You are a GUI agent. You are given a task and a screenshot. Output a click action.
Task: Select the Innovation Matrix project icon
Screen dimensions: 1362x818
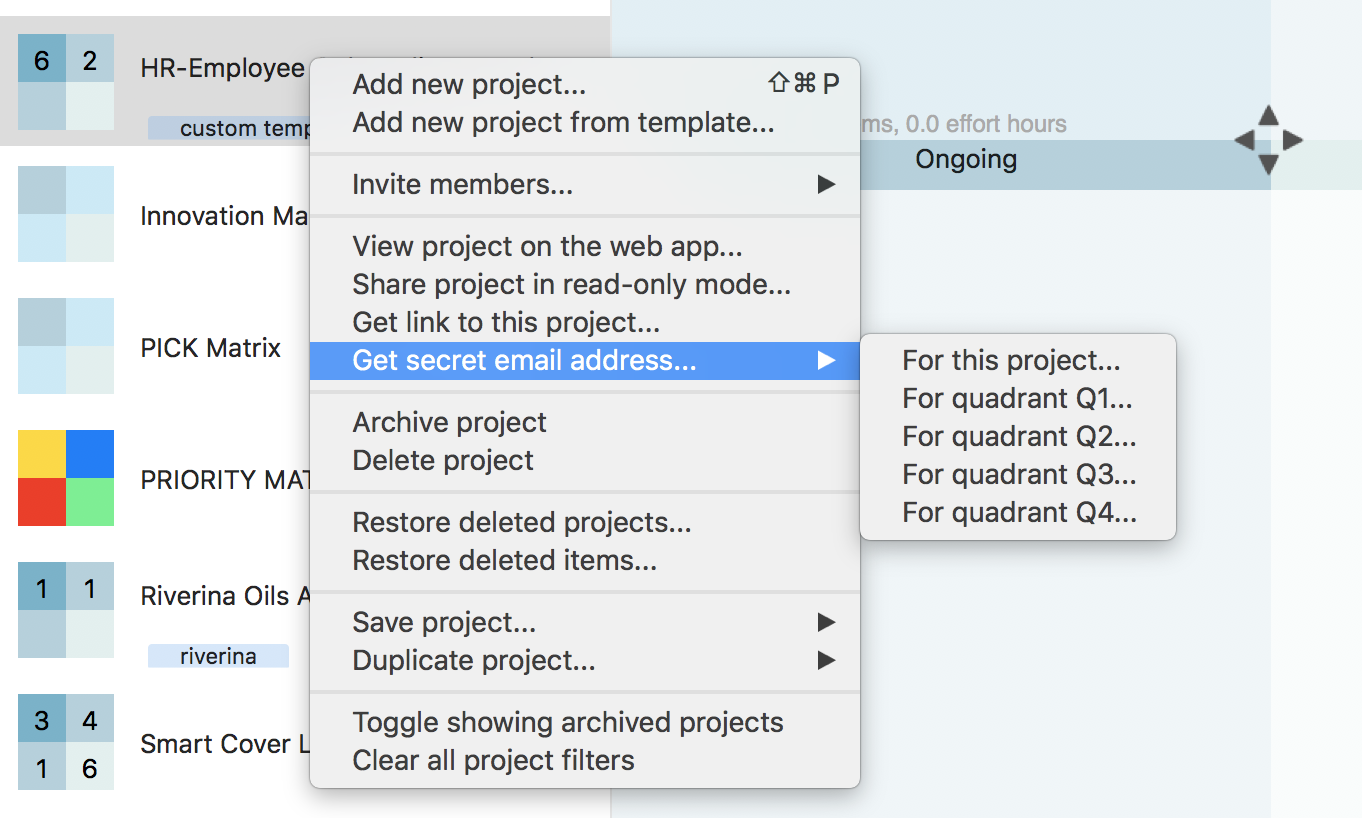[x=65, y=215]
